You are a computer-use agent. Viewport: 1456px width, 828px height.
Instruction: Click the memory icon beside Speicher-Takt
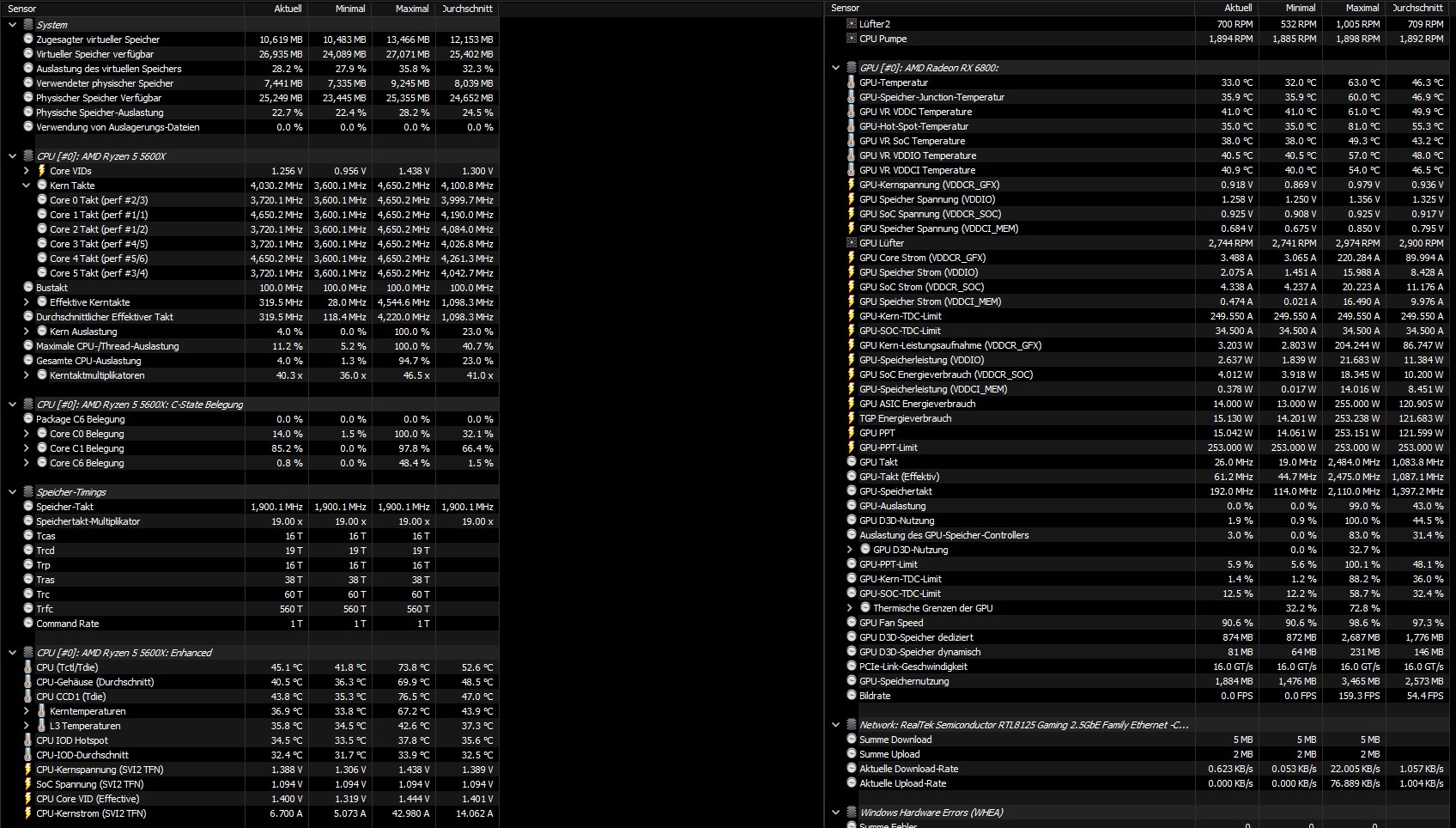click(x=28, y=506)
